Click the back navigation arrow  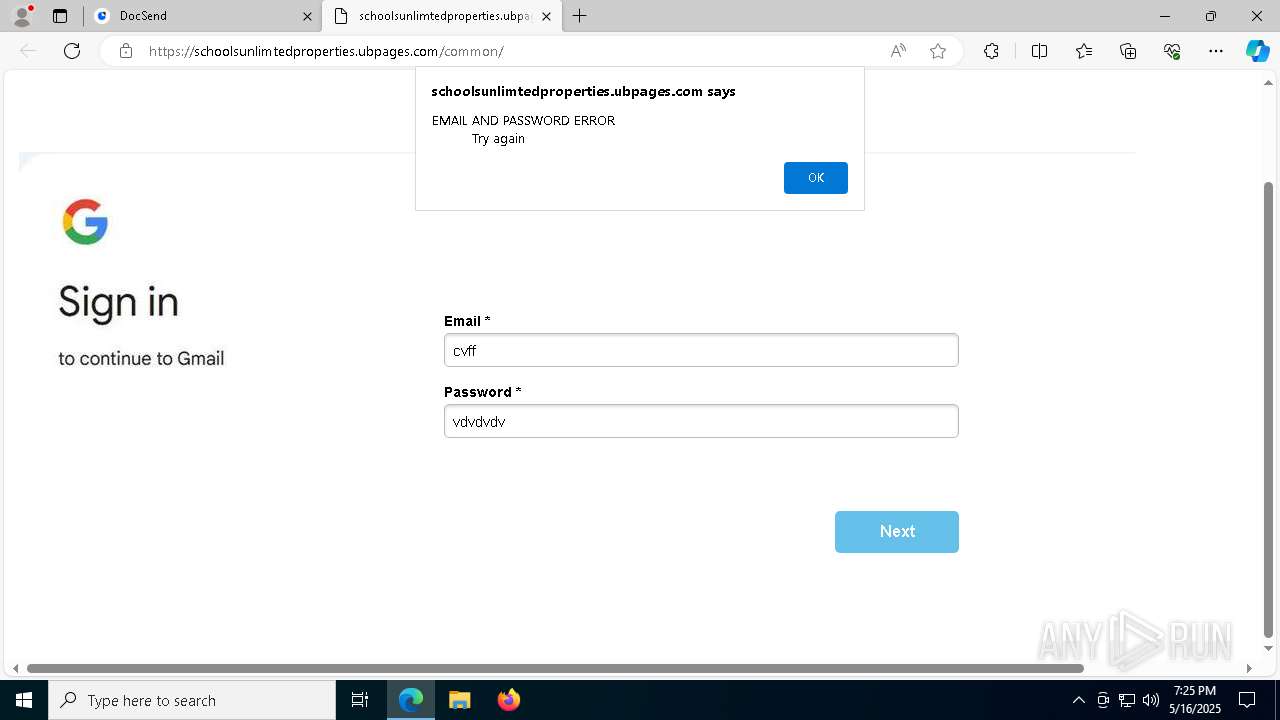pyautogui.click(x=28, y=51)
